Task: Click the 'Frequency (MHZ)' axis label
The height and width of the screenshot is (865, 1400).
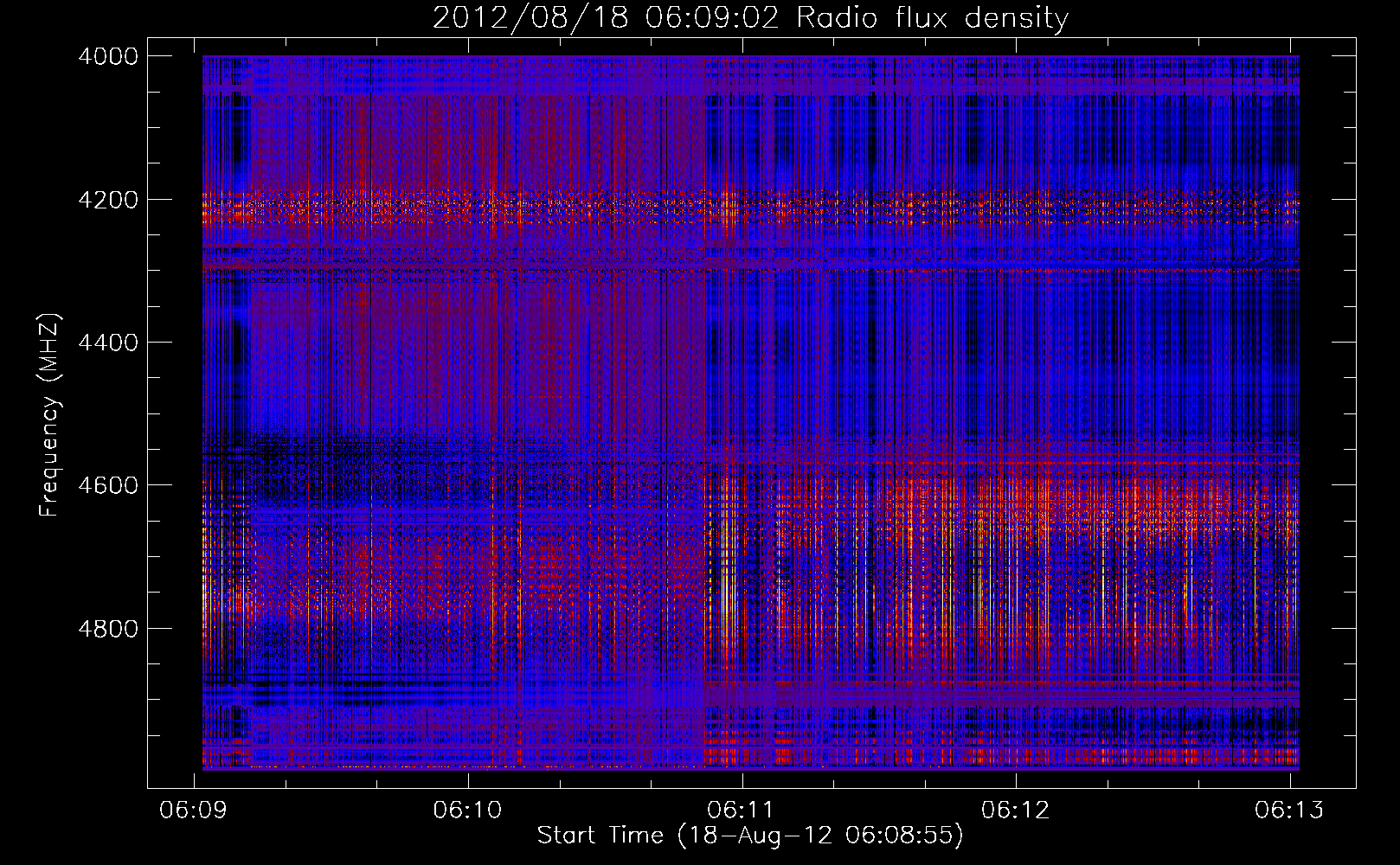Action: pyautogui.click(x=49, y=416)
